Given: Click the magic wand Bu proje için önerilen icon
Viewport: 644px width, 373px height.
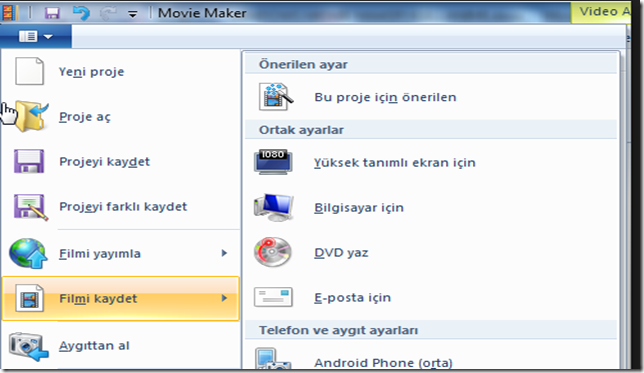Looking at the screenshot, I should [276, 97].
